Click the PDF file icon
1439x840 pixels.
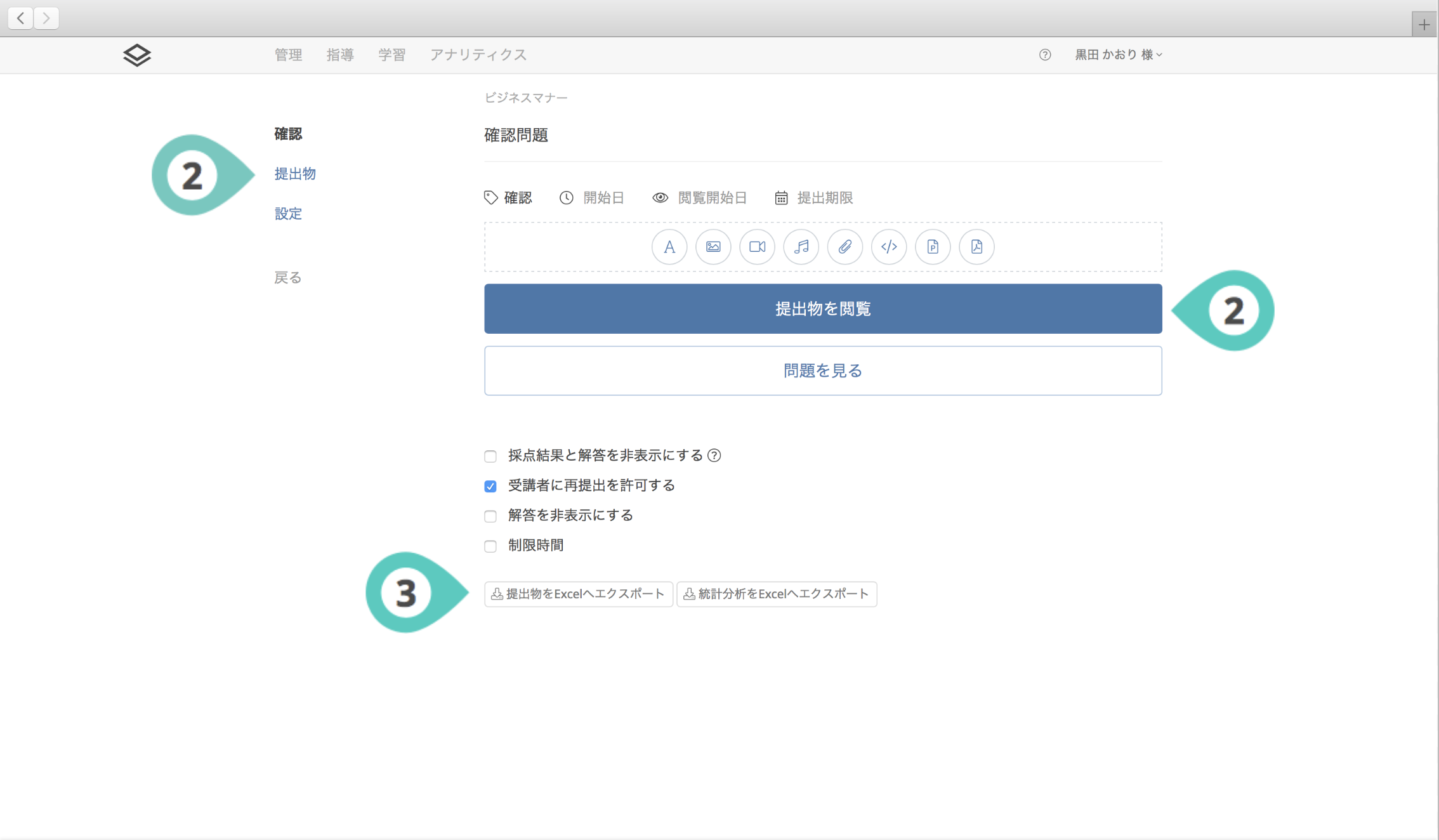976,247
